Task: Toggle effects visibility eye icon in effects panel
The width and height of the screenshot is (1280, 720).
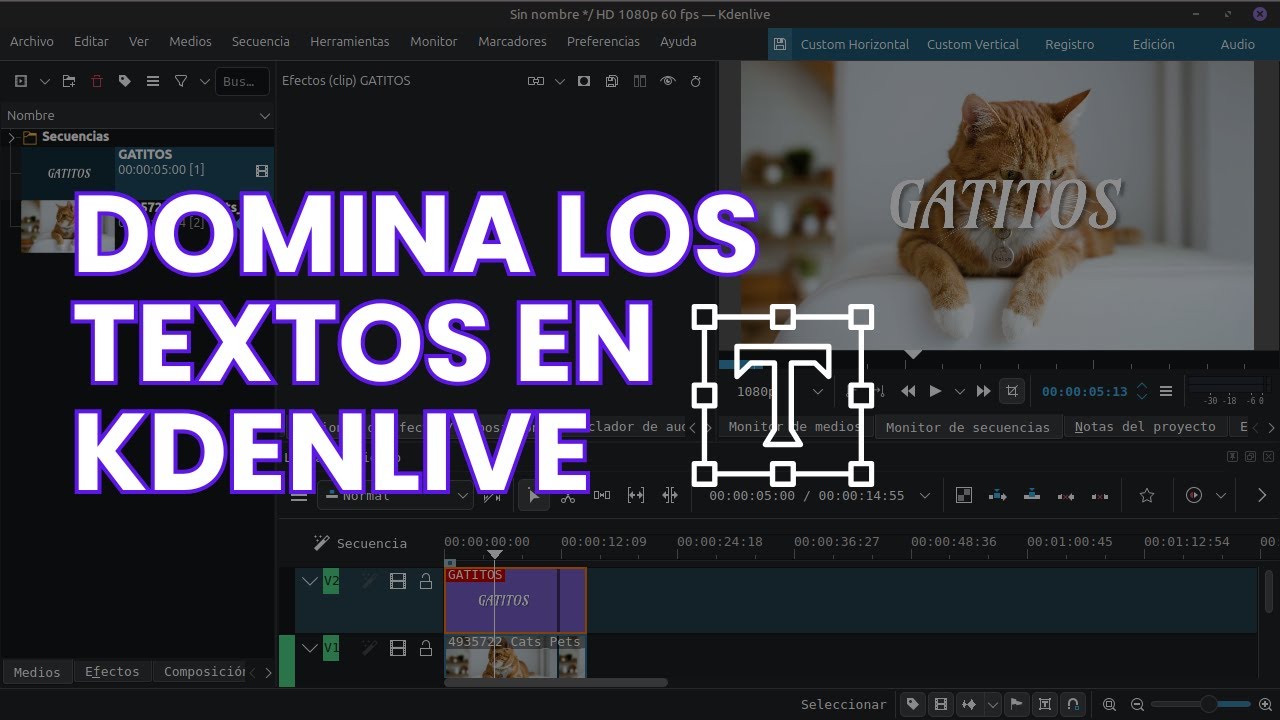Action: (x=668, y=81)
